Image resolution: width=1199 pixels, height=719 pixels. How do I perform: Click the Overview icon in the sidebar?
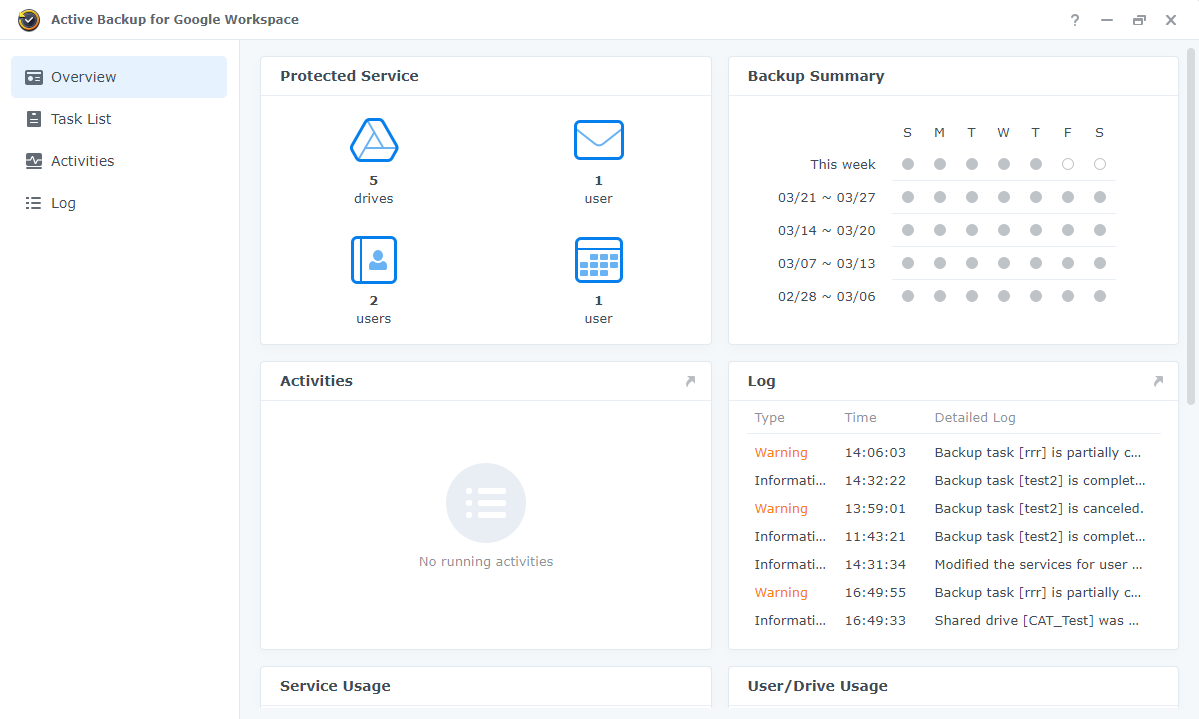(x=33, y=76)
